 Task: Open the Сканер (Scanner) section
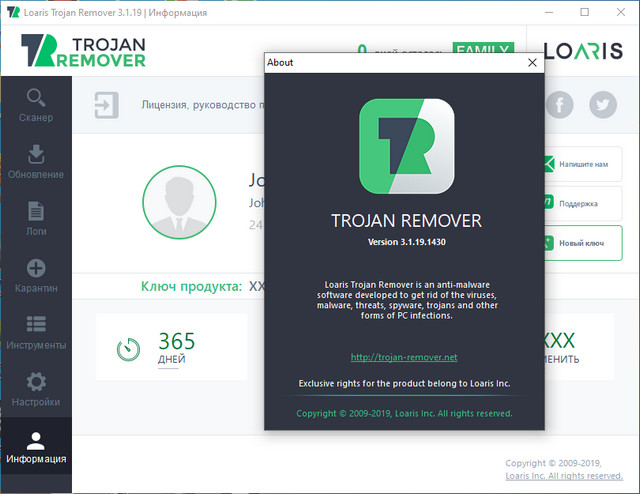click(36, 105)
